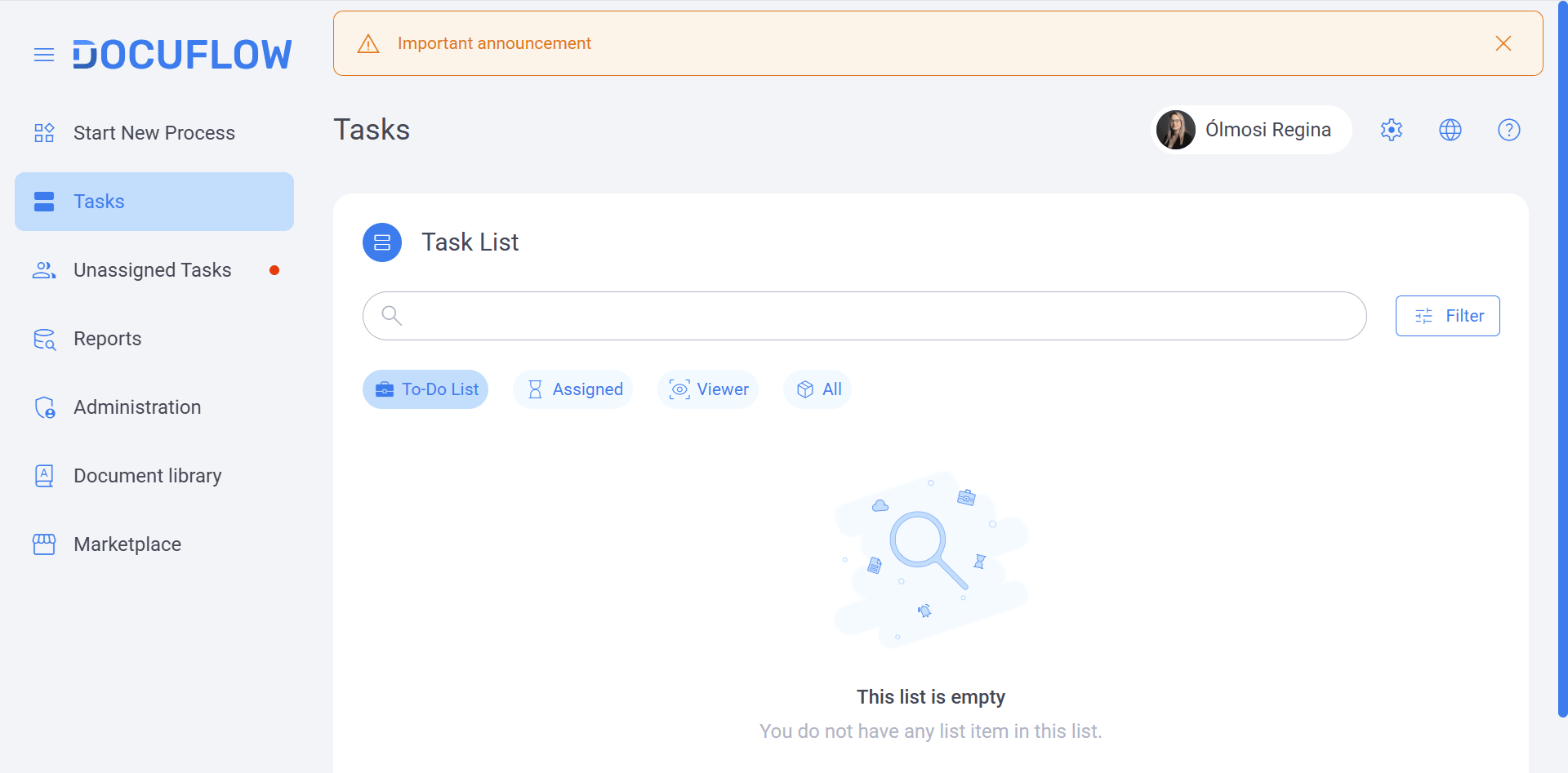Click Ólmosi Regina profile avatar
1568x773 pixels.
(x=1176, y=130)
